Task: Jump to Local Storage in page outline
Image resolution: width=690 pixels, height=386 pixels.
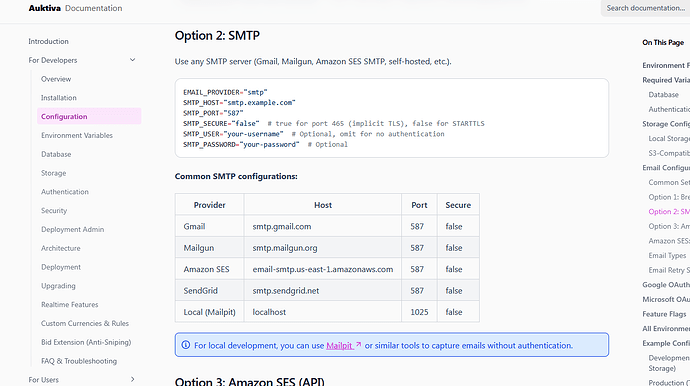Action: 669,139
